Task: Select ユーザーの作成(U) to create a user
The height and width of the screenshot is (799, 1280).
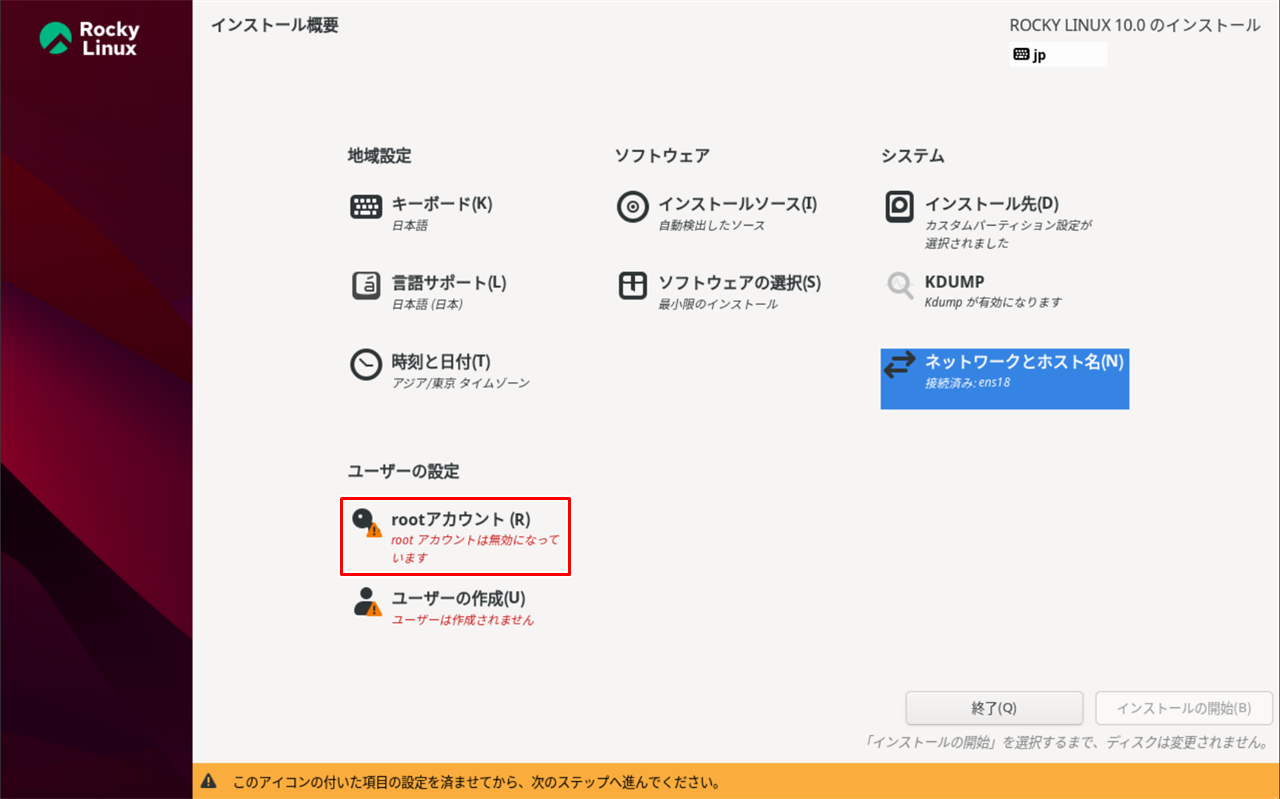Action: (x=449, y=599)
